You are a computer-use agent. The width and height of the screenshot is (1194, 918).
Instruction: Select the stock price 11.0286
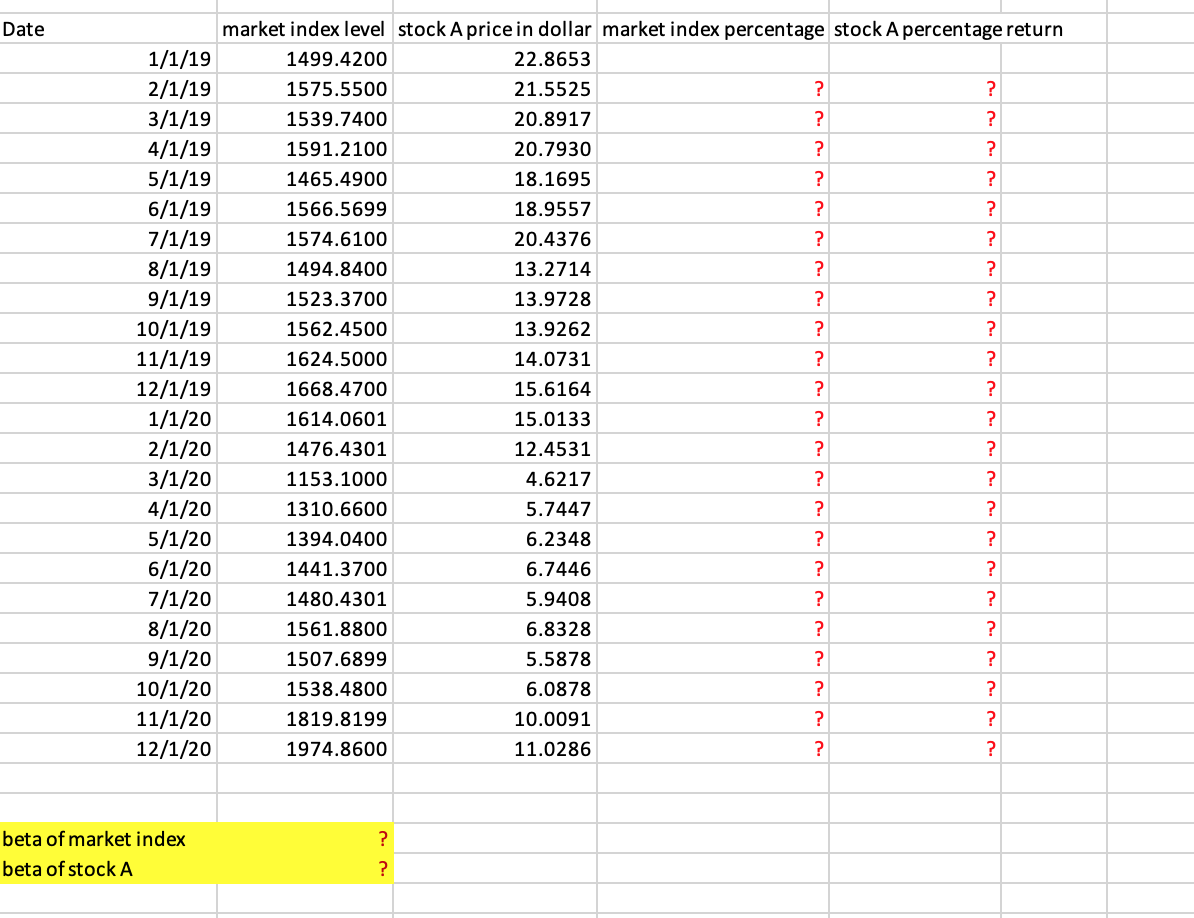[495, 749]
